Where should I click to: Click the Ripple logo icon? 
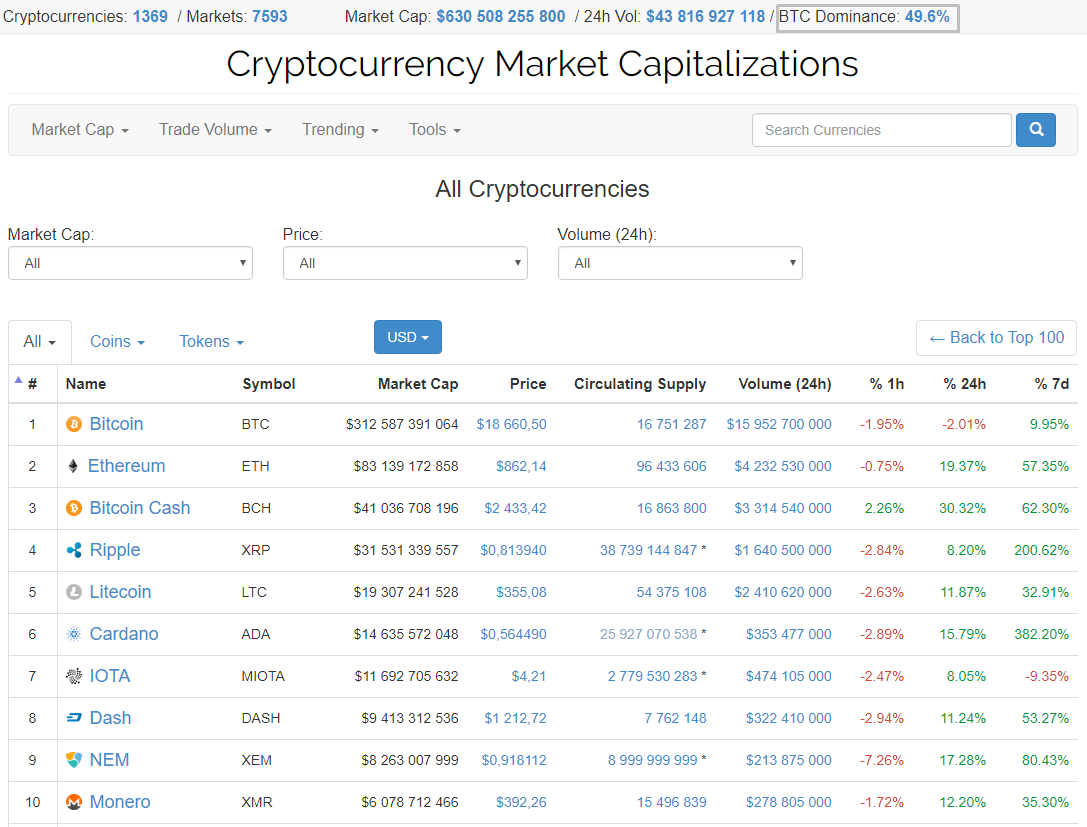(x=73, y=550)
